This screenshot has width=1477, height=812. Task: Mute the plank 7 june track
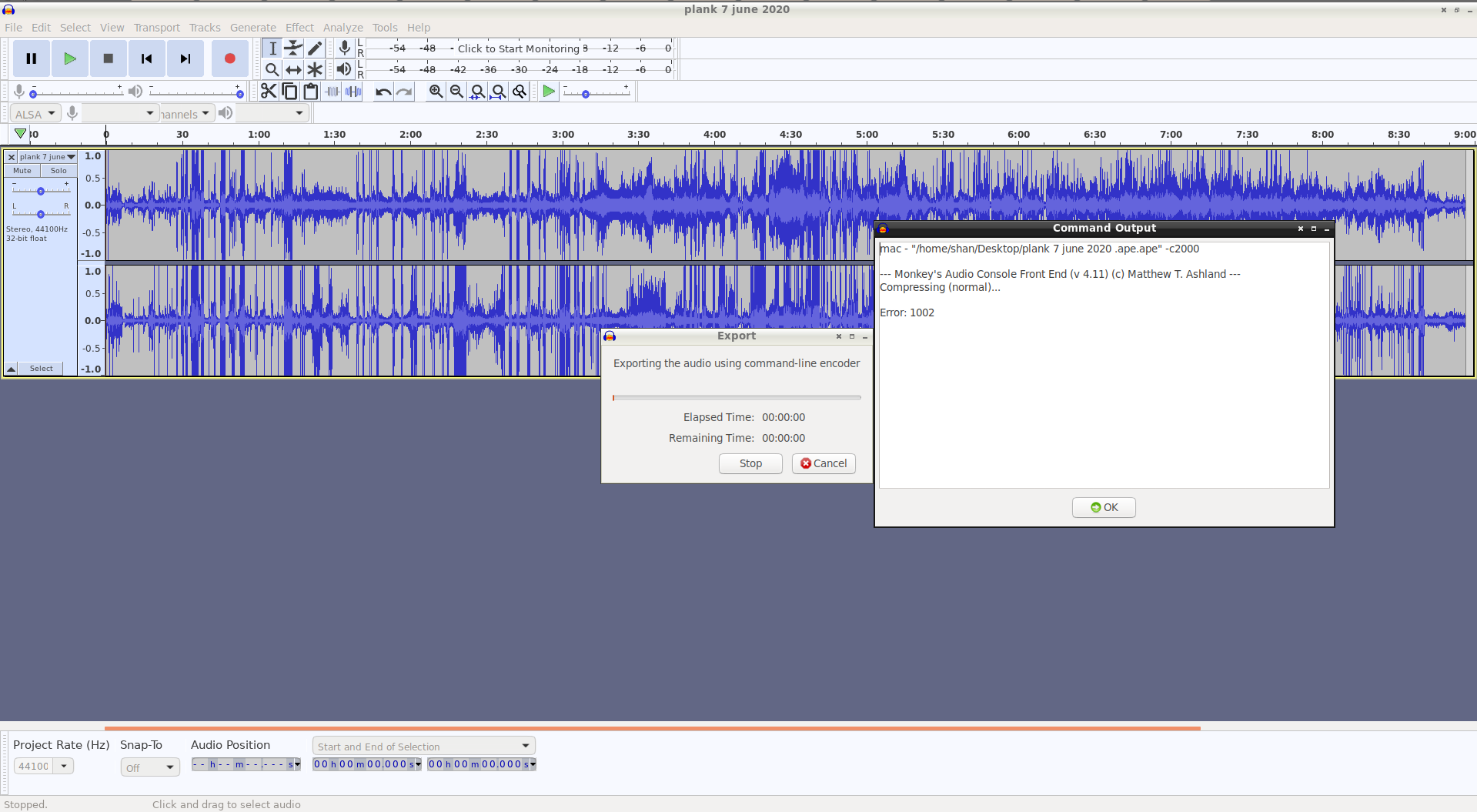click(22, 171)
